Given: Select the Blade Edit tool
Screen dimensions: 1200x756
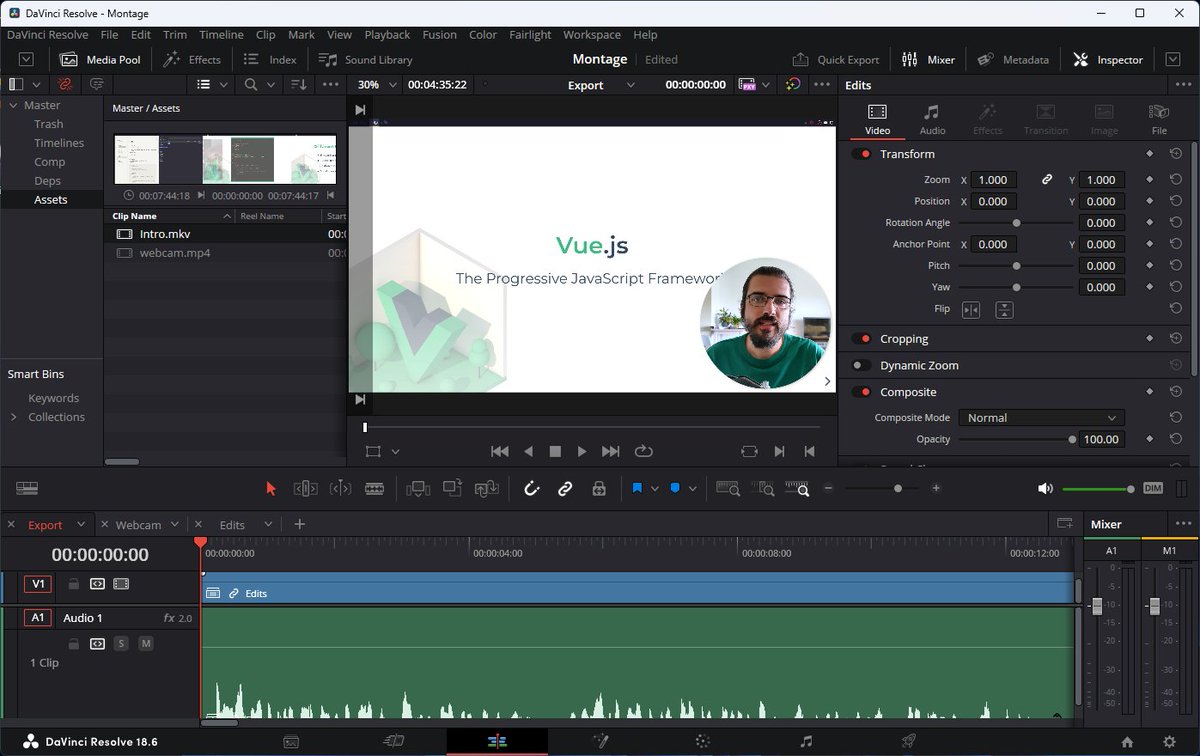Looking at the screenshot, I should [x=374, y=488].
